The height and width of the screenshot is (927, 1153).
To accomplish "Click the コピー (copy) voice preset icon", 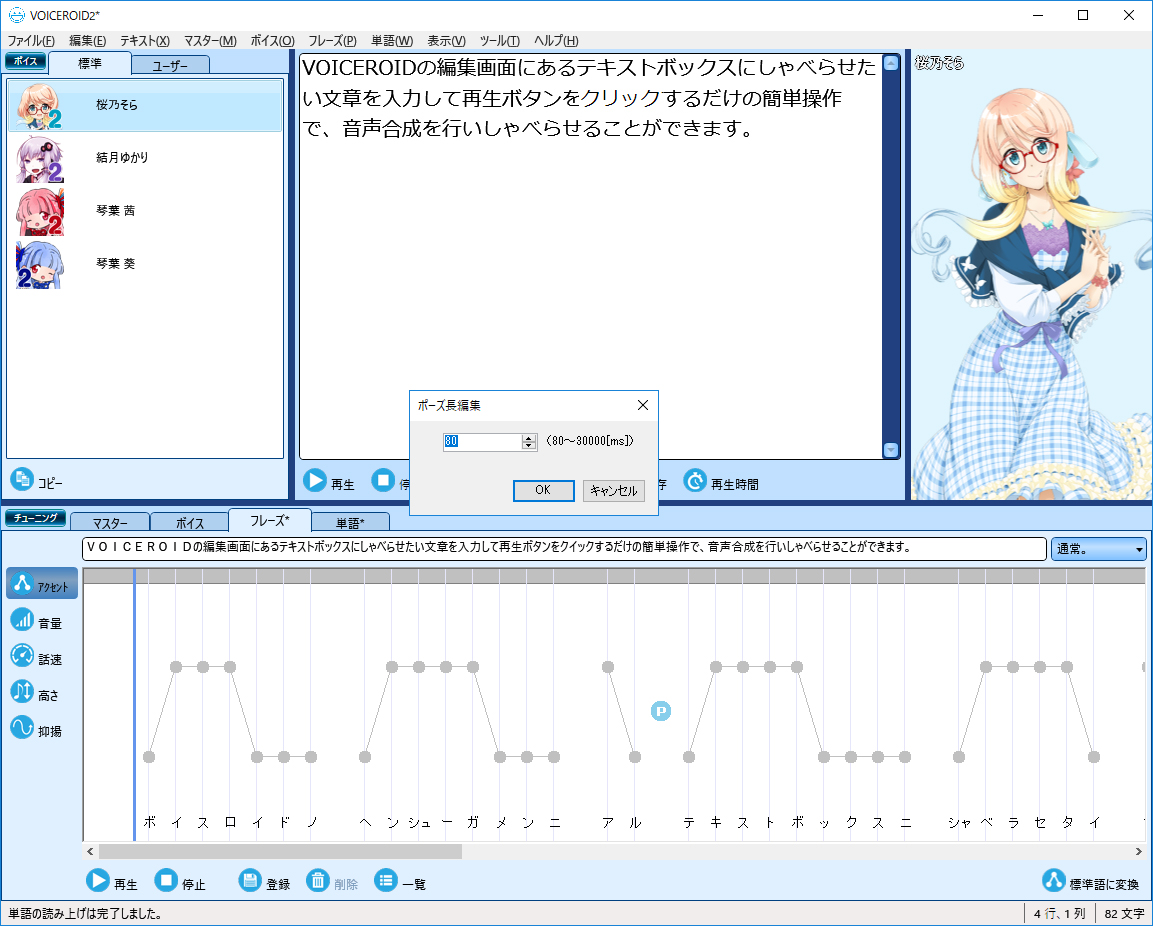I will click(x=21, y=479).
